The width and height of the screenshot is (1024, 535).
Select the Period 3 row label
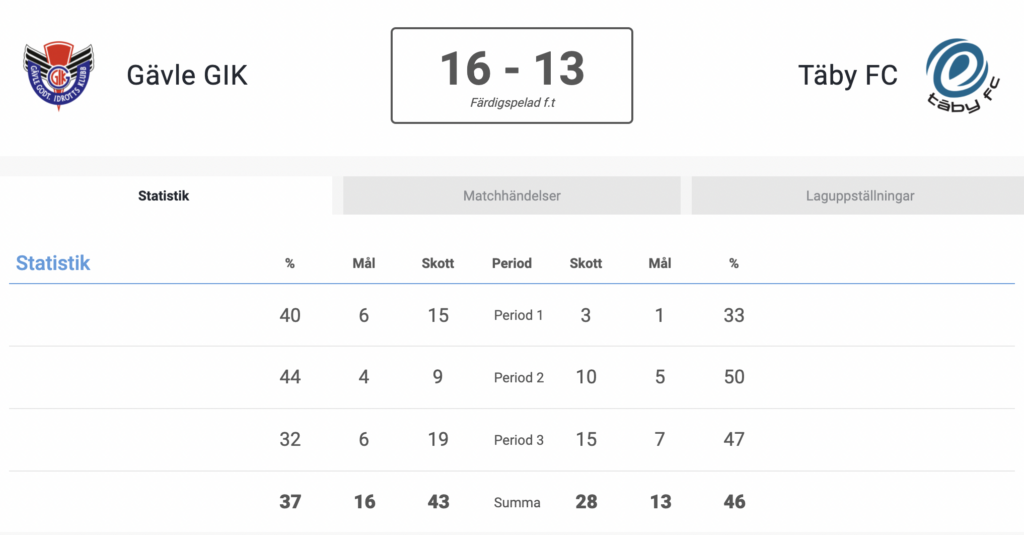519,440
